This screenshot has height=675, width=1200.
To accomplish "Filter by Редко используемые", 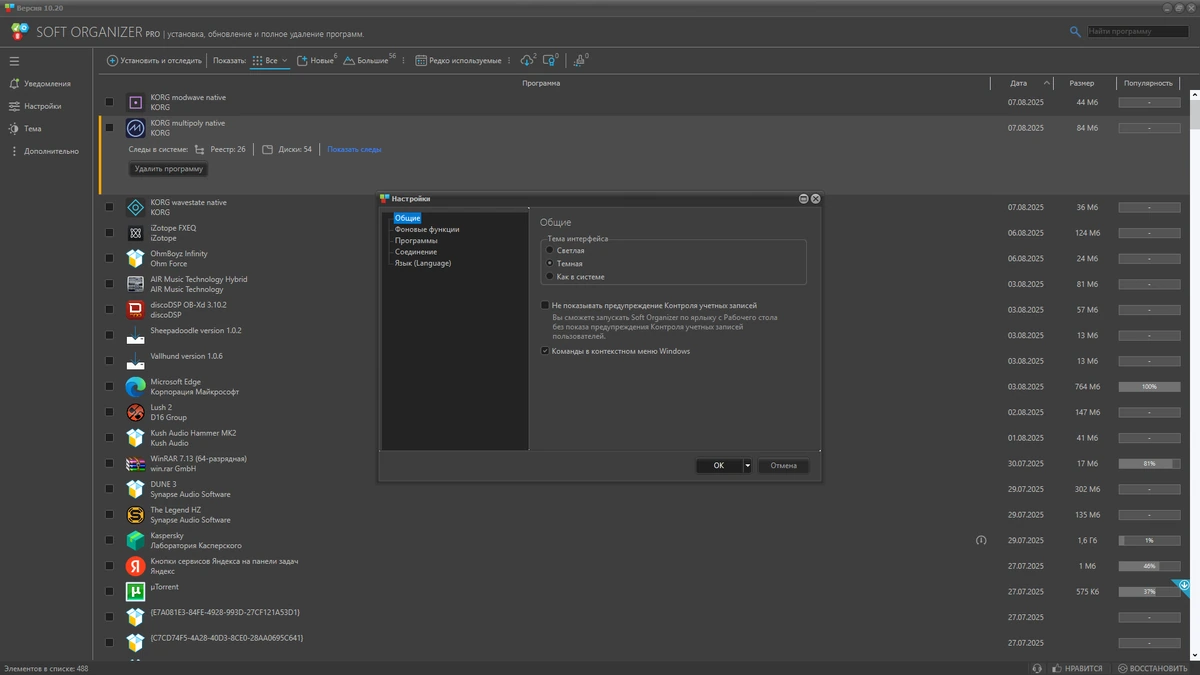I will tap(459, 61).
